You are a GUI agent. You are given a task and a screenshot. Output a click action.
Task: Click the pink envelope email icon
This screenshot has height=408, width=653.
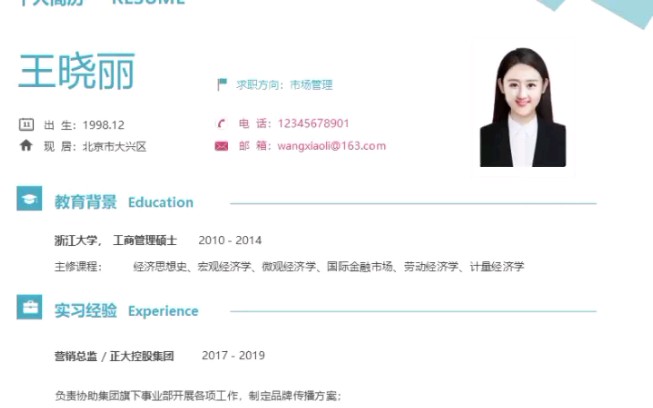(x=221, y=146)
